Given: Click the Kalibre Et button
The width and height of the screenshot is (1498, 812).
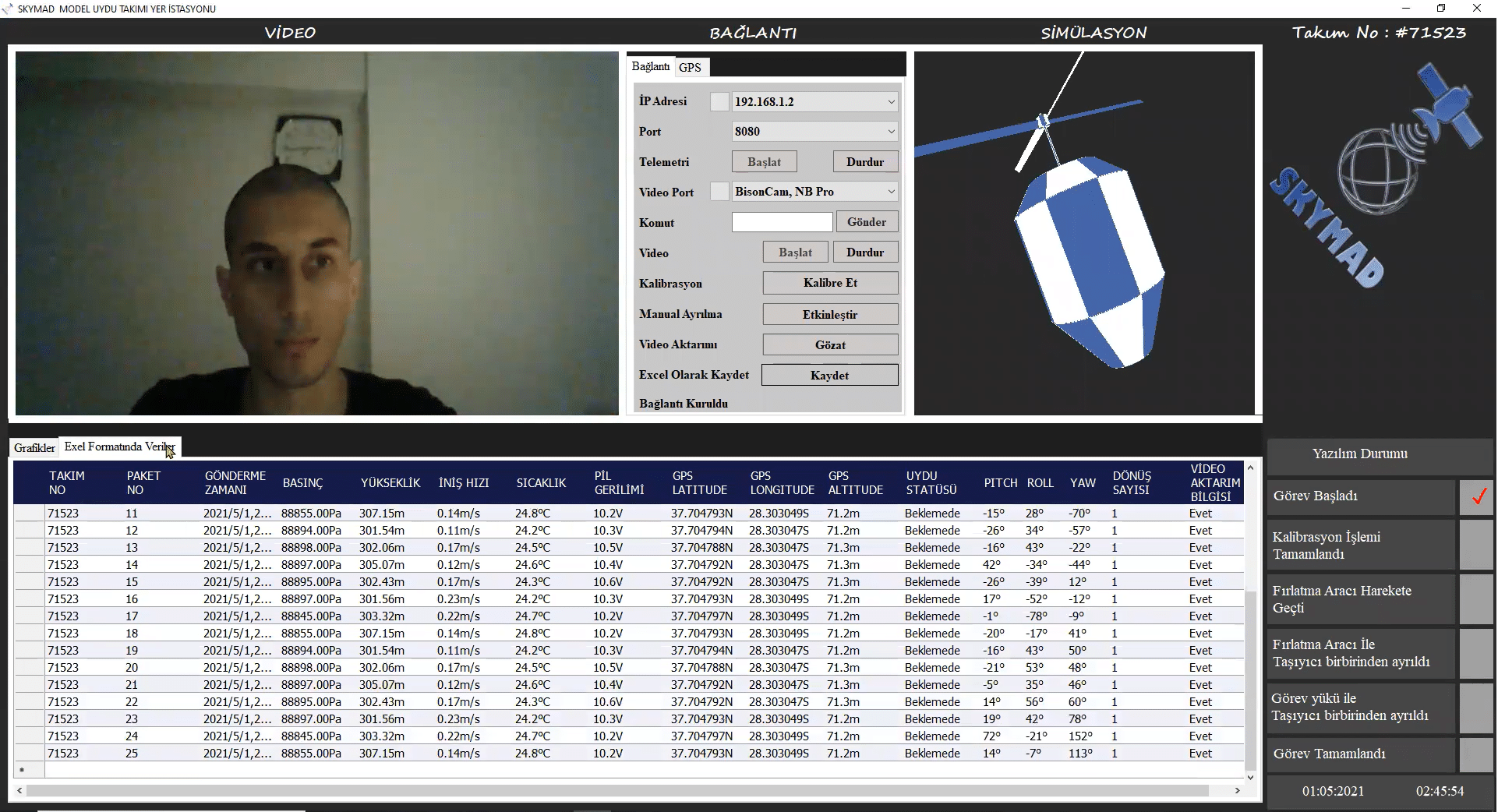Looking at the screenshot, I should click(x=830, y=283).
